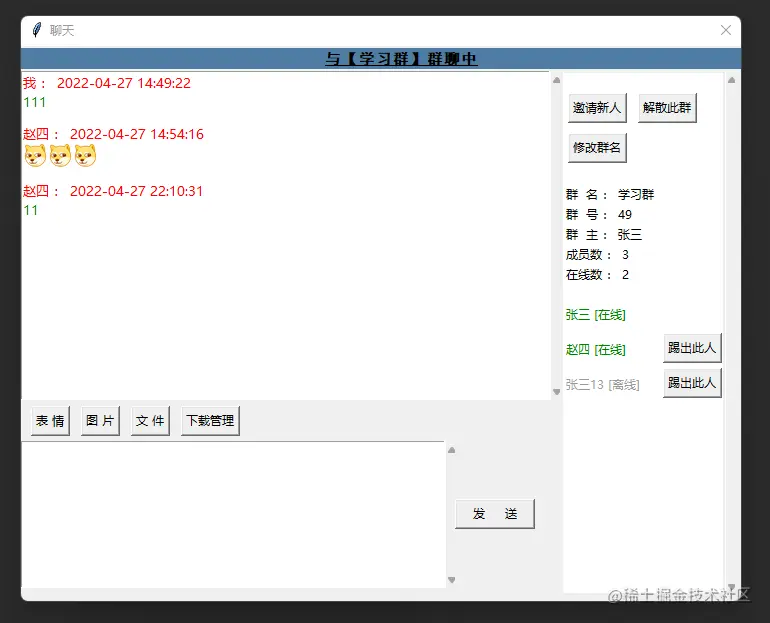Click the 发送 send button
Screen dimensions: 770x623
click(x=495, y=514)
